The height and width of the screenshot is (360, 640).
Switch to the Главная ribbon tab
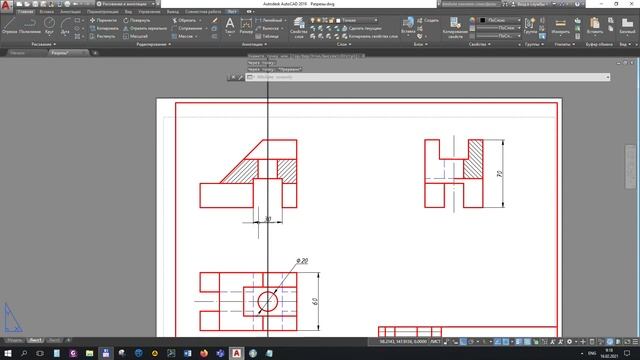[25, 12]
